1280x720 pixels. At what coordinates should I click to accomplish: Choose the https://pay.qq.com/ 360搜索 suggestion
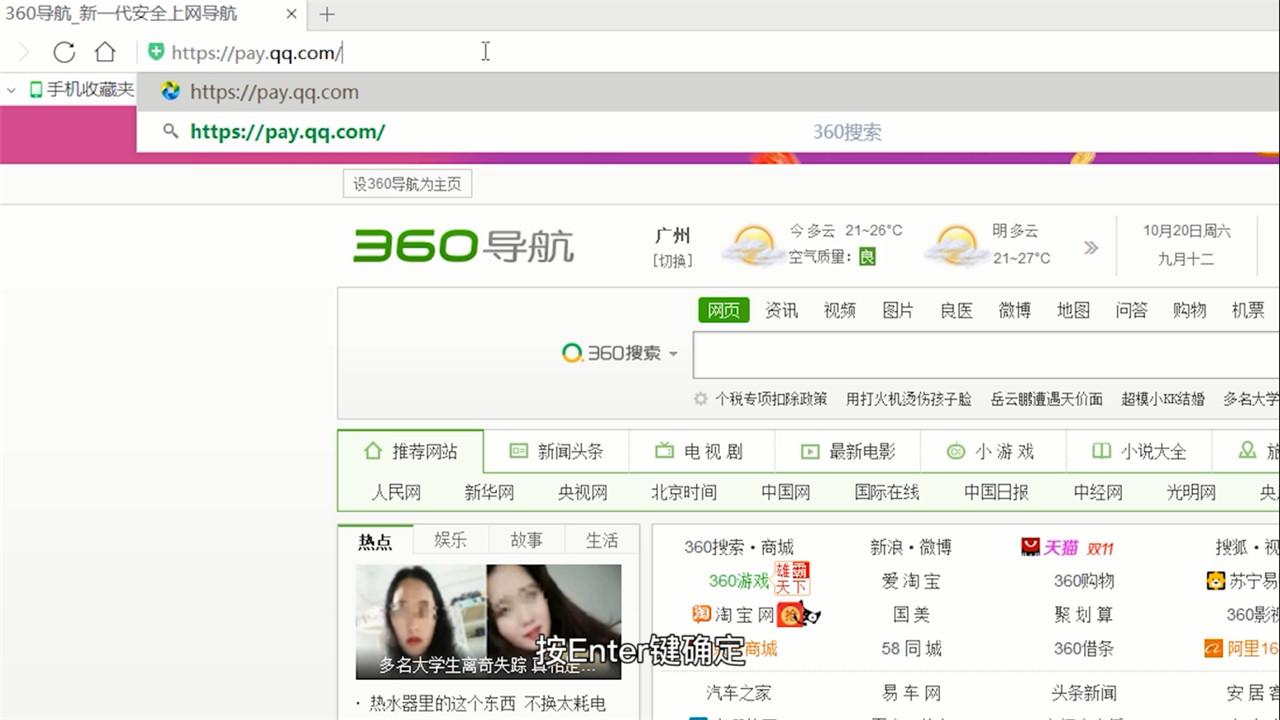coord(708,132)
